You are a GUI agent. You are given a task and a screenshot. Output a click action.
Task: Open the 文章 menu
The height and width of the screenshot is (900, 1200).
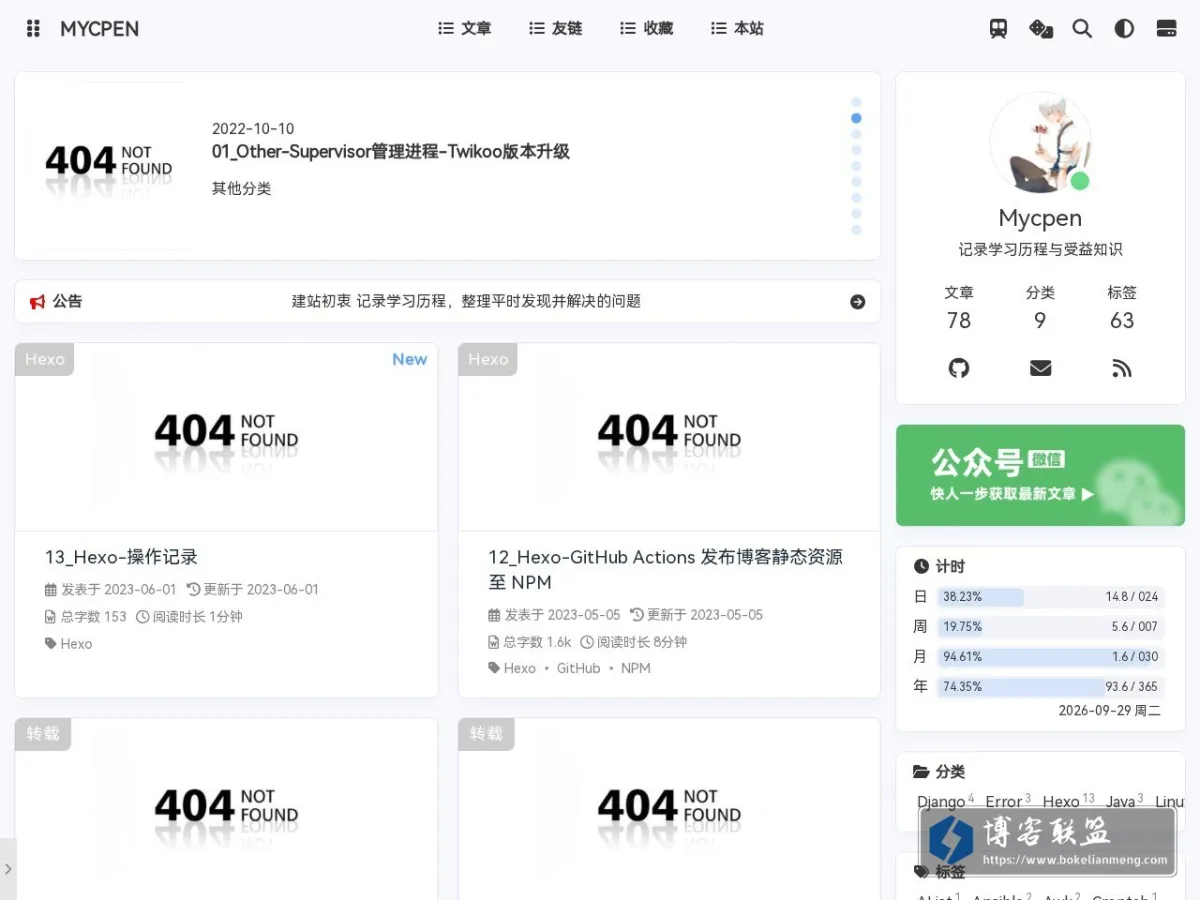465,29
